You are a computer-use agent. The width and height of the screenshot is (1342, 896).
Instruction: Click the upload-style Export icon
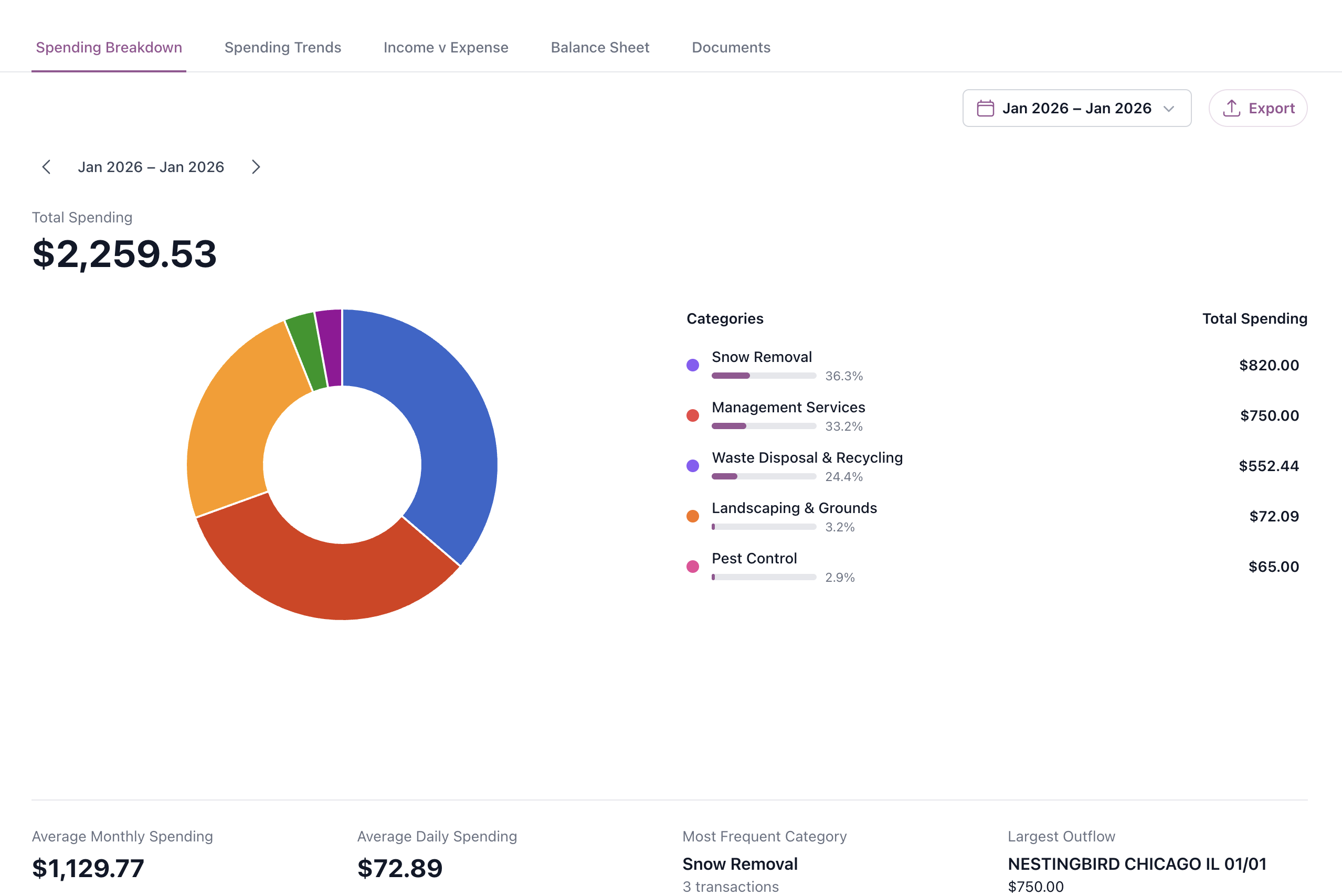pos(1232,108)
